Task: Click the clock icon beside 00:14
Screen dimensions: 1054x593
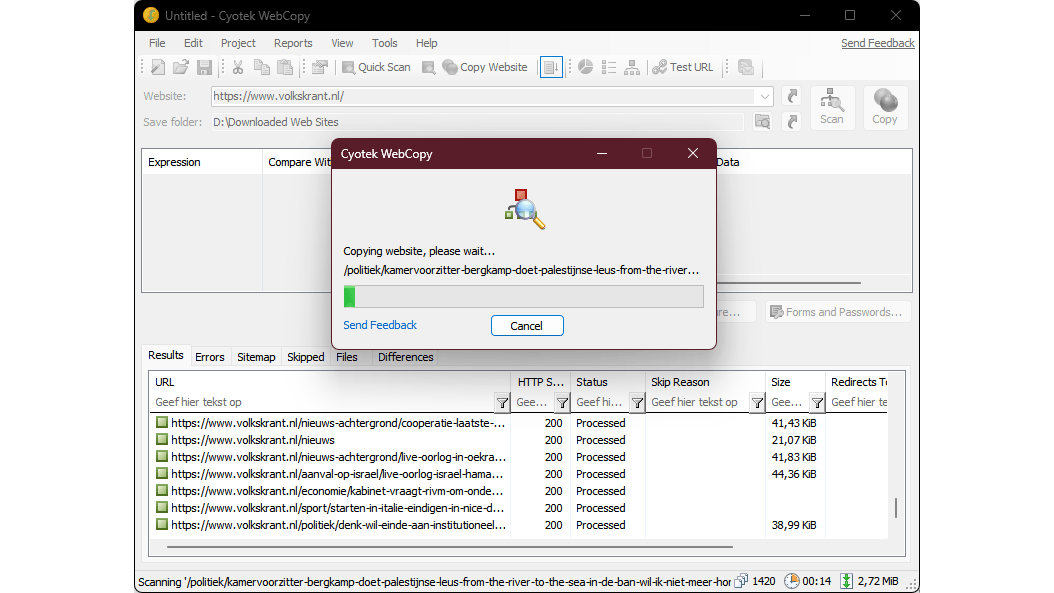Action: pyautogui.click(x=793, y=581)
